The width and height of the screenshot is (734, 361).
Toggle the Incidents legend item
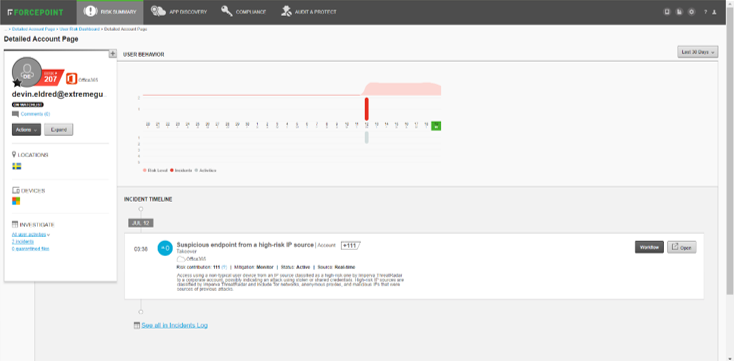pyautogui.click(x=181, y=170)
